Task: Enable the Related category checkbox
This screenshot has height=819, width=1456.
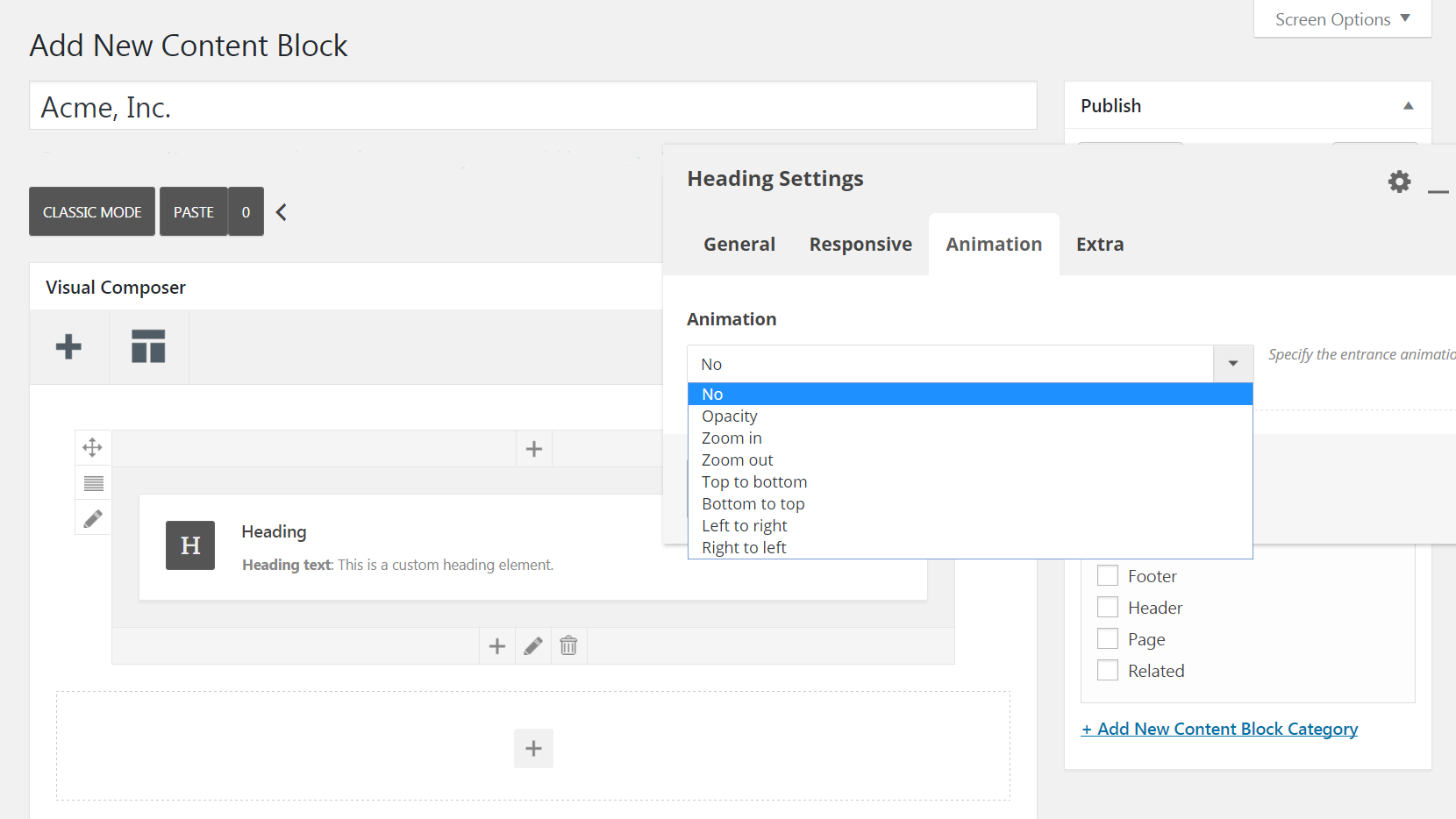Action: tap(1108, 670)
